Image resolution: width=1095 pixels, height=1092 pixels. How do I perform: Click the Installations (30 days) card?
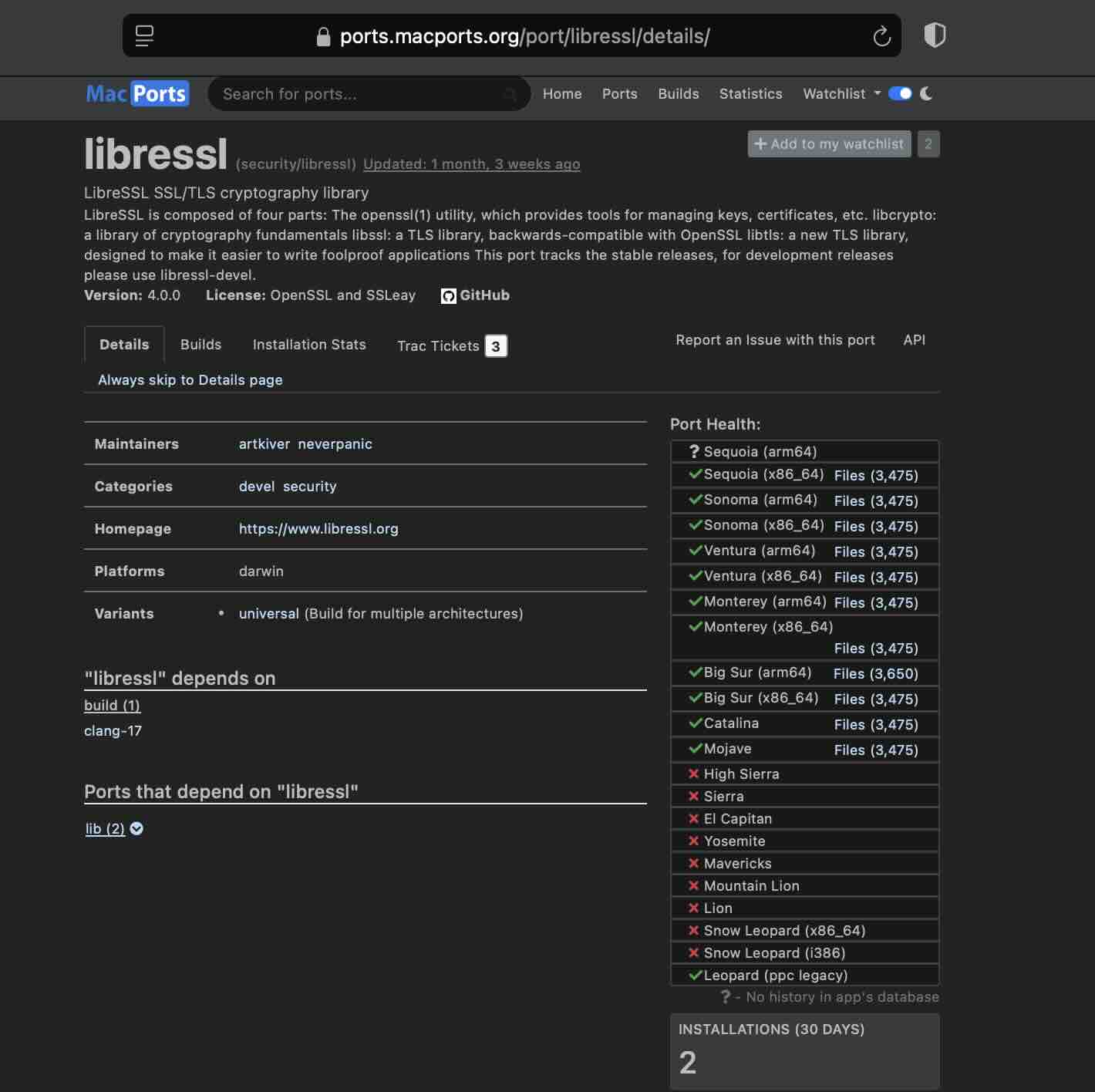(805, 1051)
